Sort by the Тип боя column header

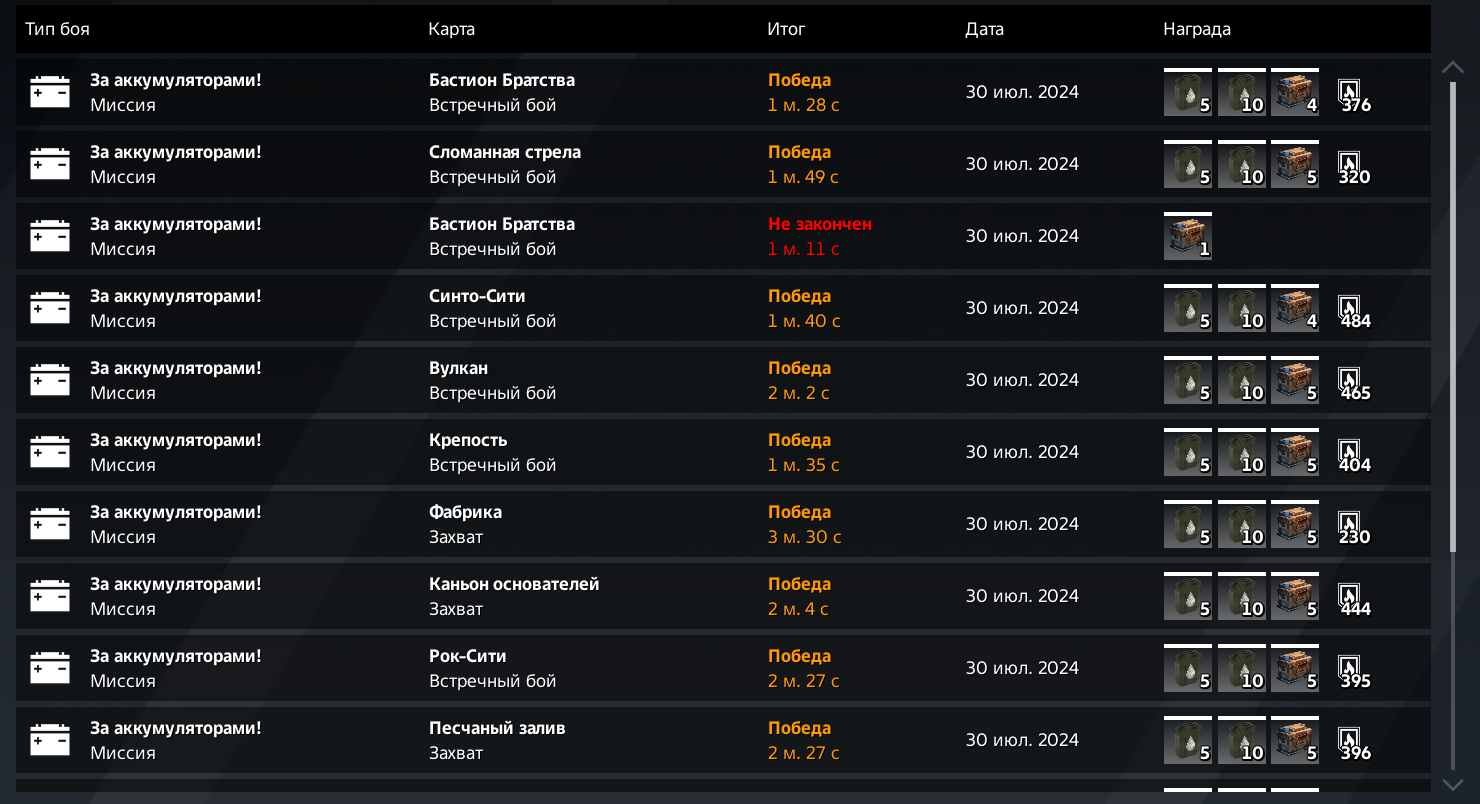pyautogui.click(x=57, y=29)
